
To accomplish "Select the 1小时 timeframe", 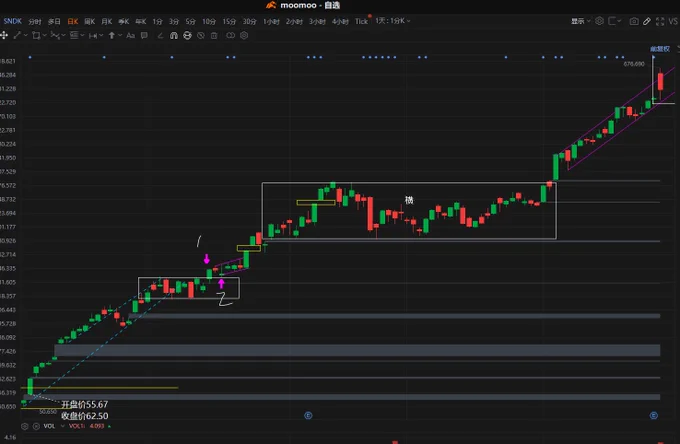I will 271,22.
